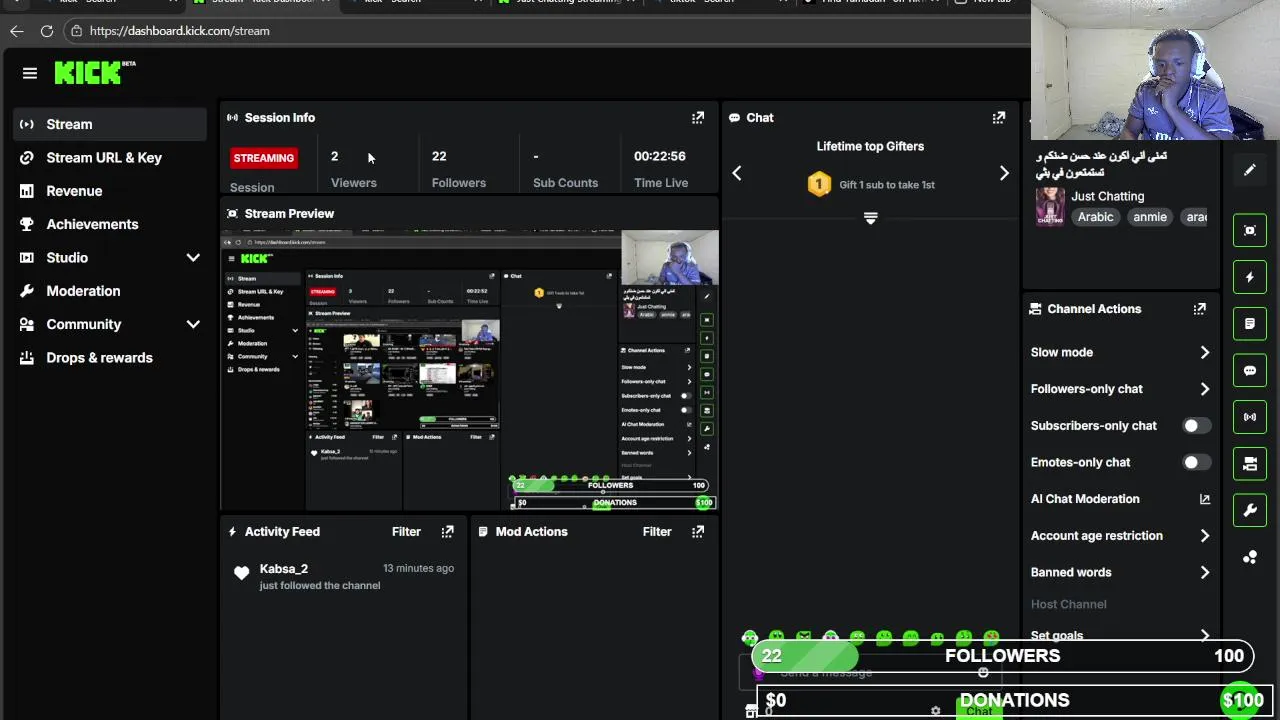This screenshot has height=720, width=1280.
Task: Click the wrench icon in right rail
Action: [x=1249, y=510]
